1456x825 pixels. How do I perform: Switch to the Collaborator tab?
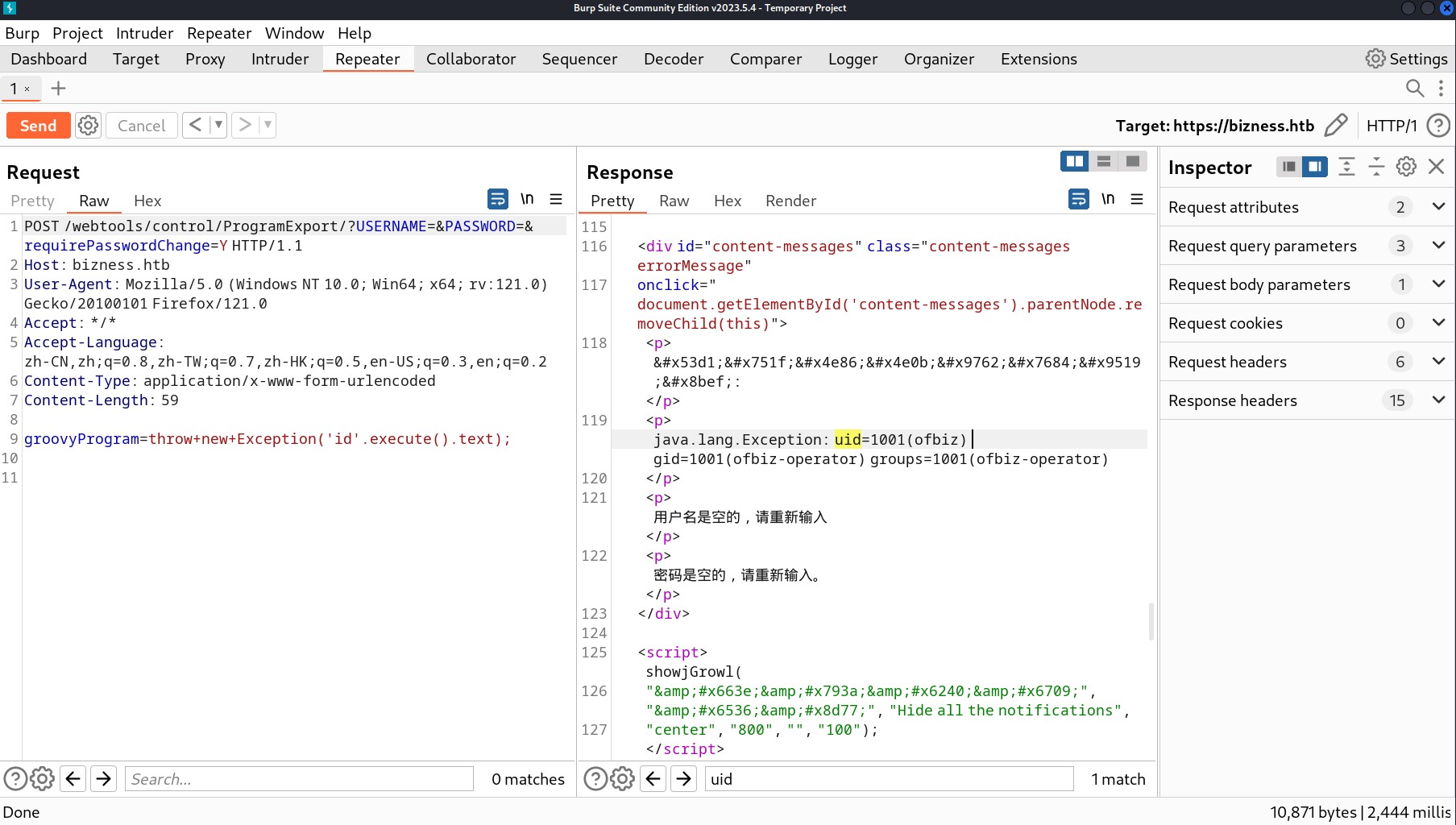[x=471, y=59]
